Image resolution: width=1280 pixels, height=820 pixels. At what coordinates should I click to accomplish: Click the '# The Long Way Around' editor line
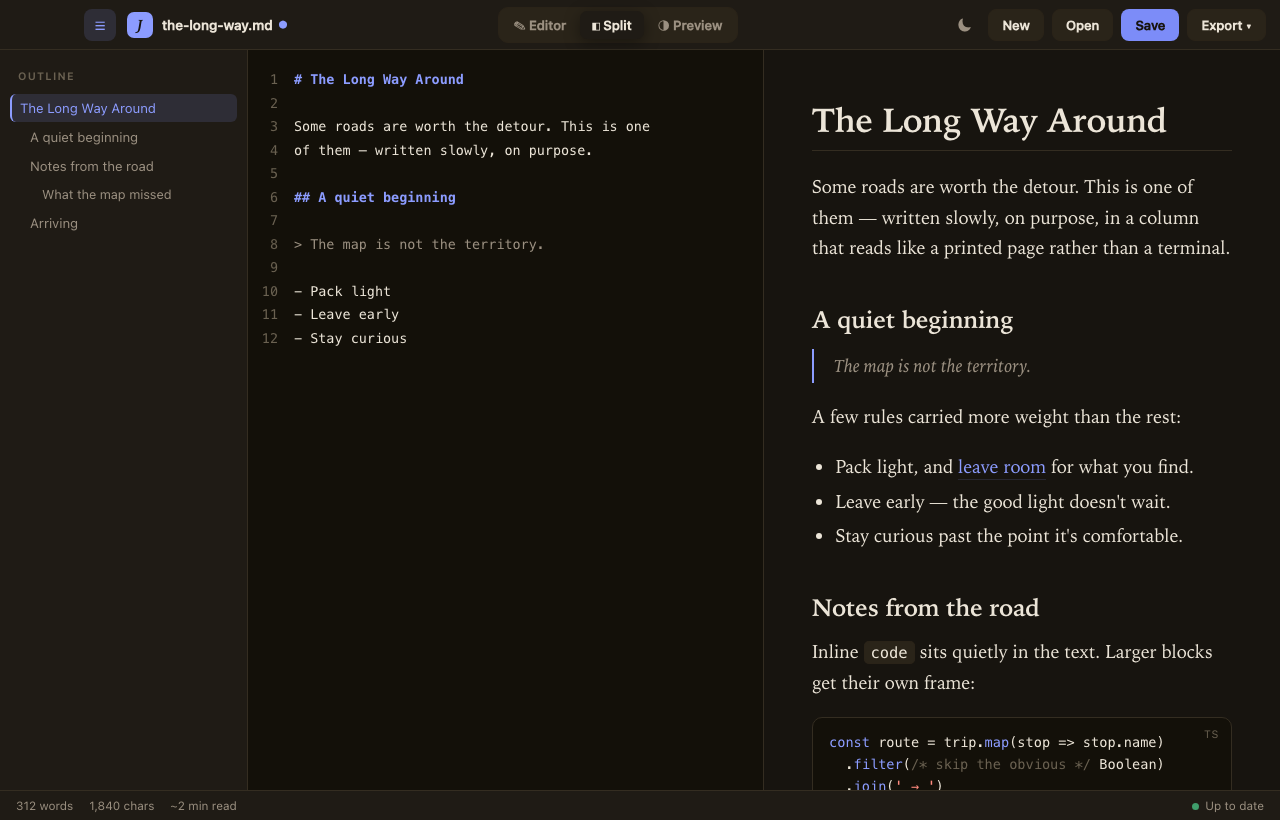click(x=379, y=79)
